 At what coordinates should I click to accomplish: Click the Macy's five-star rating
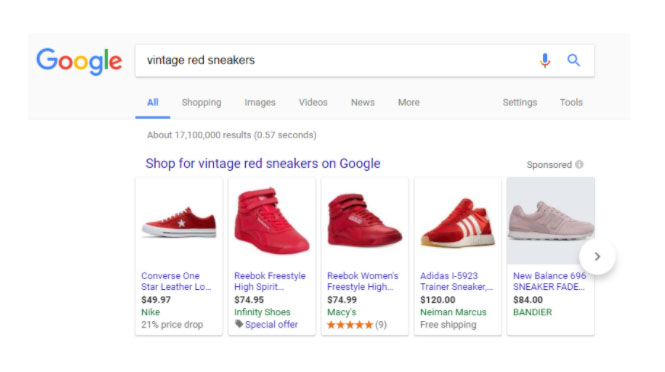(x=350, y=325)
